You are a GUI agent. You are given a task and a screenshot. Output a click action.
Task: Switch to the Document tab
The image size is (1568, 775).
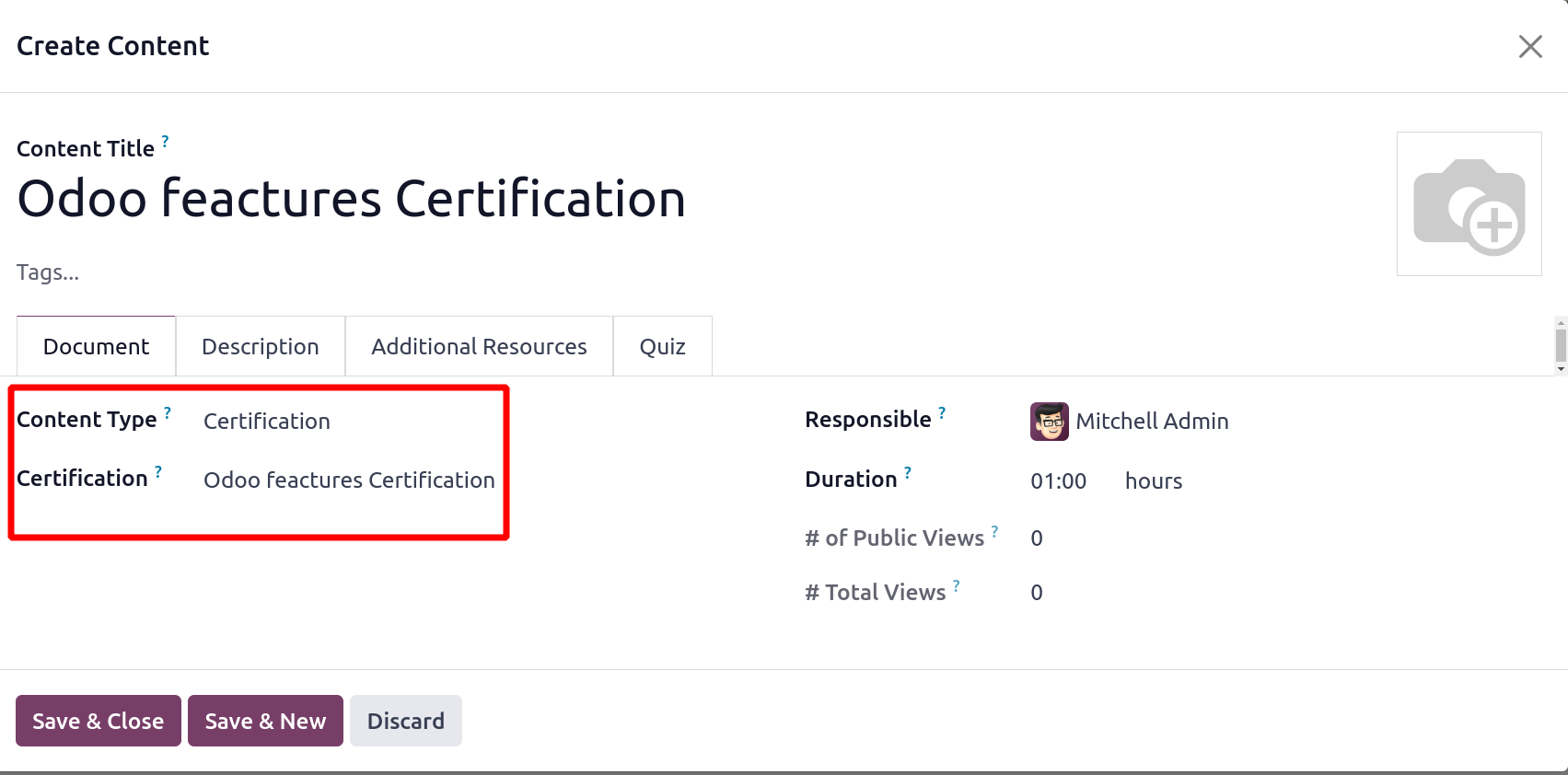(x=96, y=346)
